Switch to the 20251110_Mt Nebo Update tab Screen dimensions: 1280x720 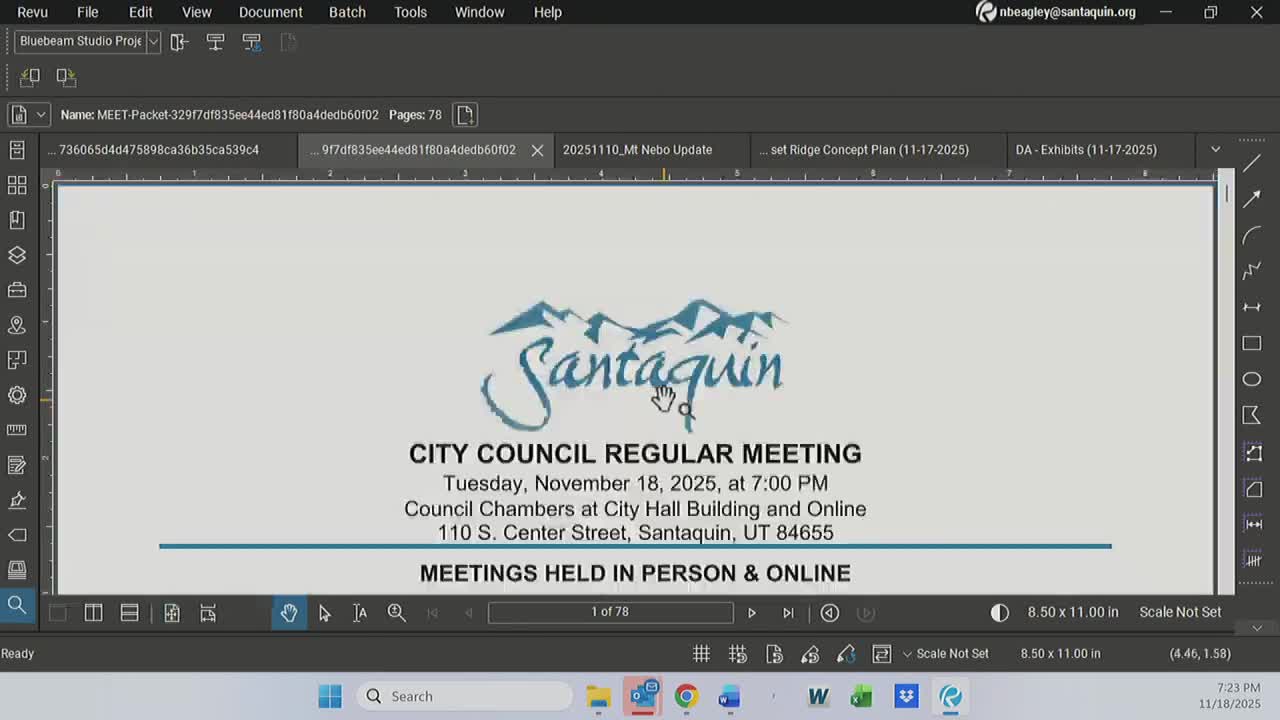point(637,149)
